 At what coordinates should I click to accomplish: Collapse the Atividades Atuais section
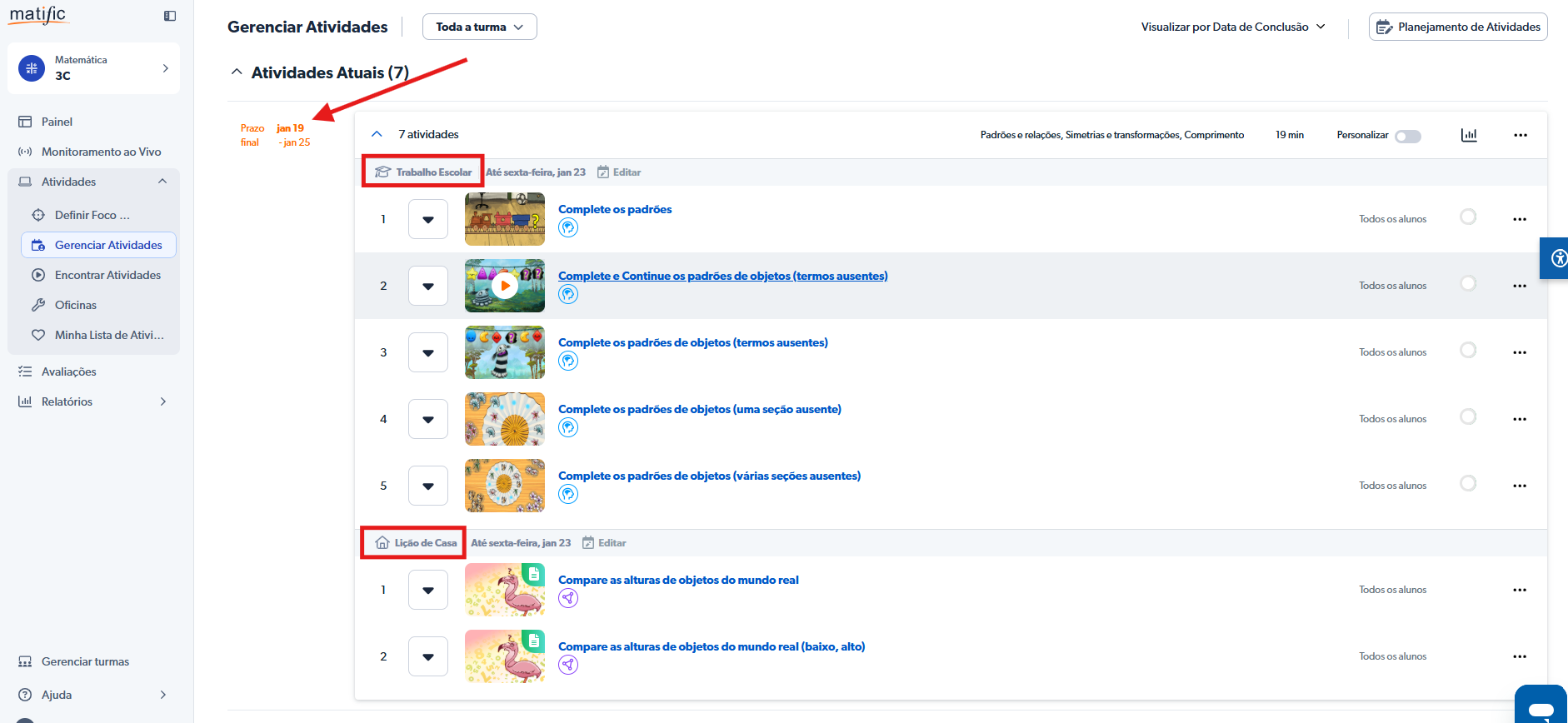point(237,72)
